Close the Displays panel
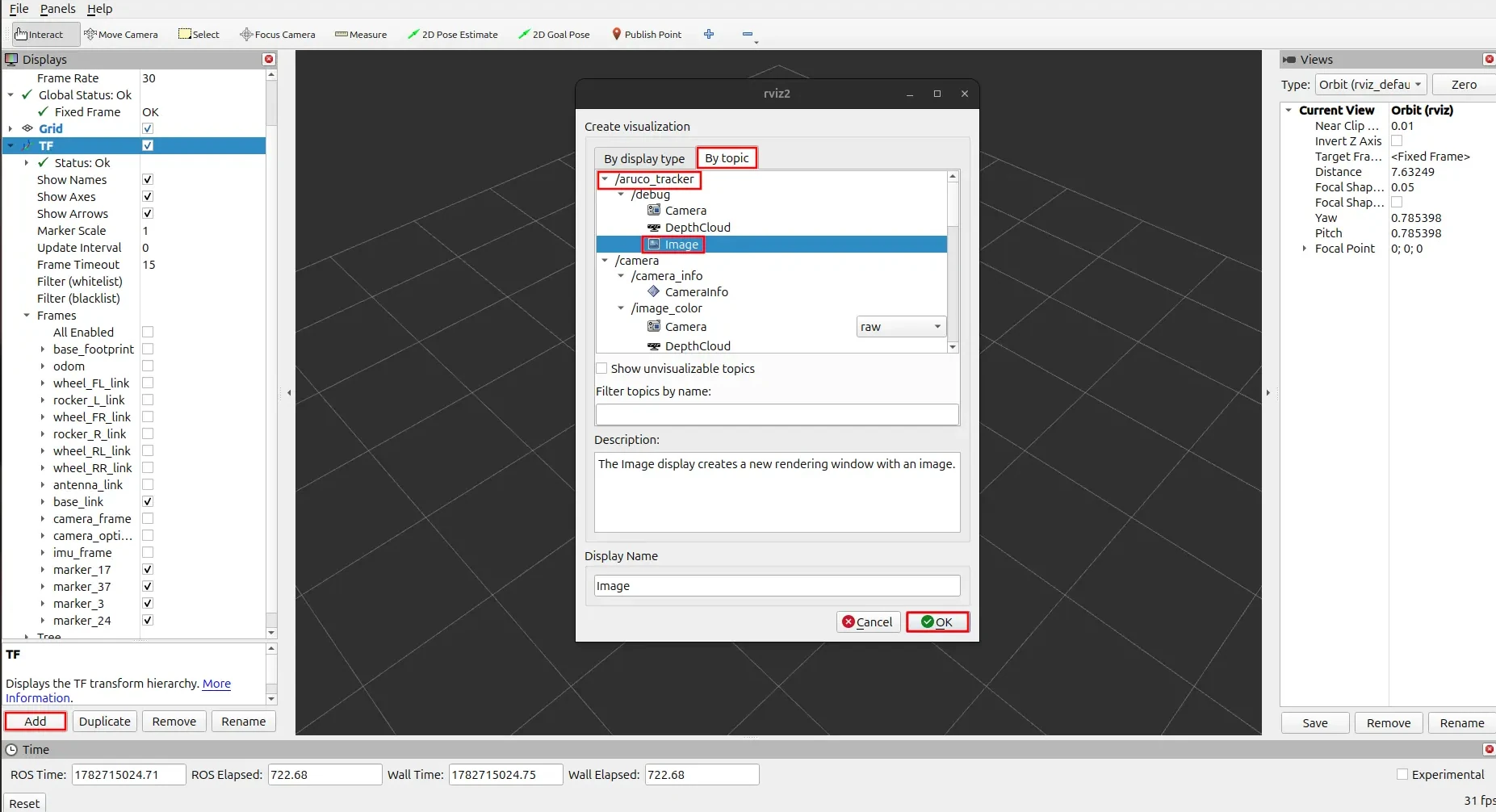This screenshot has width=1496, height=812. click(269, 59)
